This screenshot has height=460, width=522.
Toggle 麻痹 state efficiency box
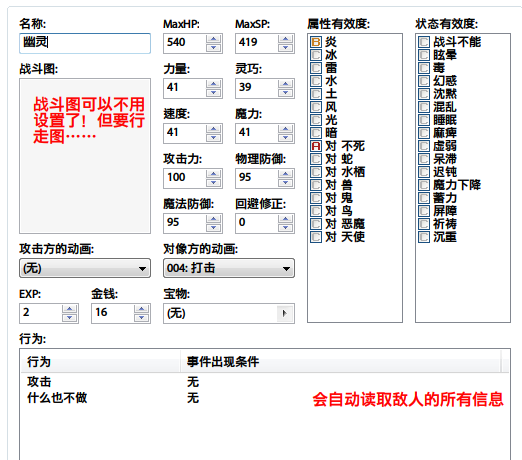pyautogui.click(x=424, y=133)
